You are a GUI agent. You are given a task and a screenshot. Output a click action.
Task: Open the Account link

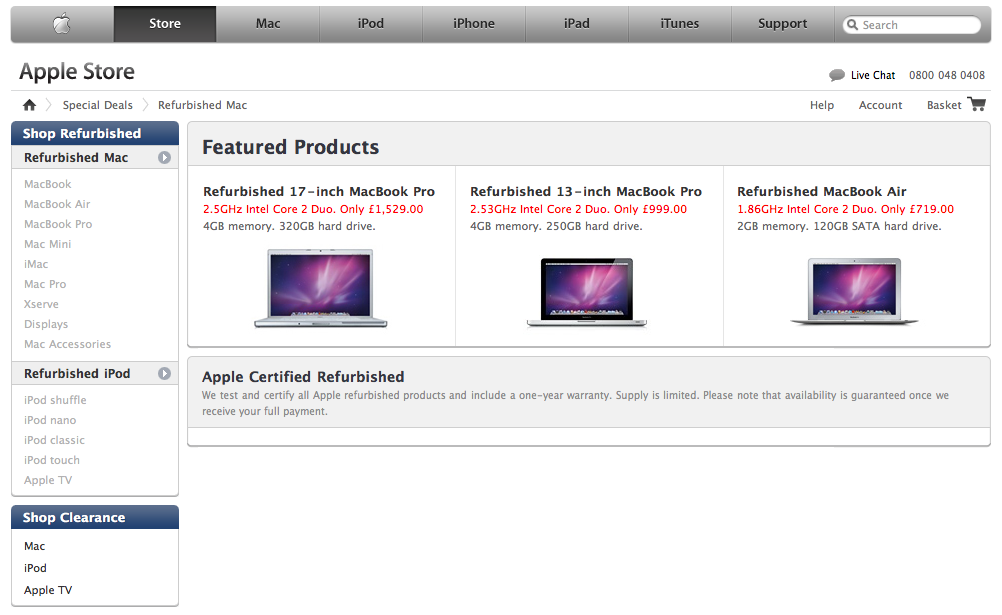(880, 105)
